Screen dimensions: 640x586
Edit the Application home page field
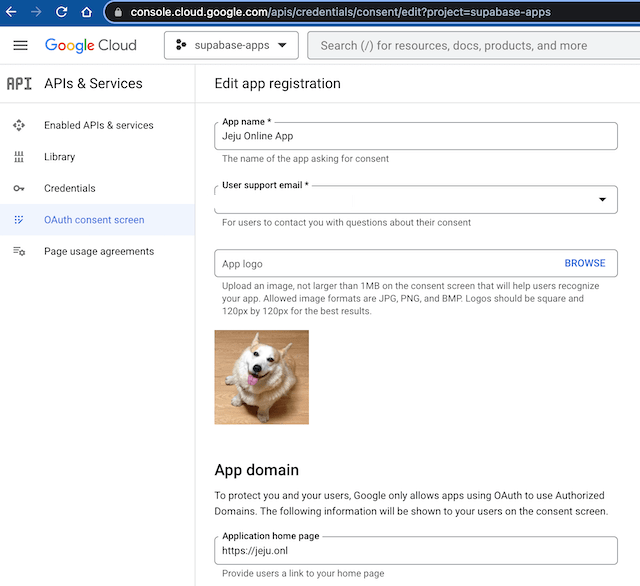click(x=416, y=550)
